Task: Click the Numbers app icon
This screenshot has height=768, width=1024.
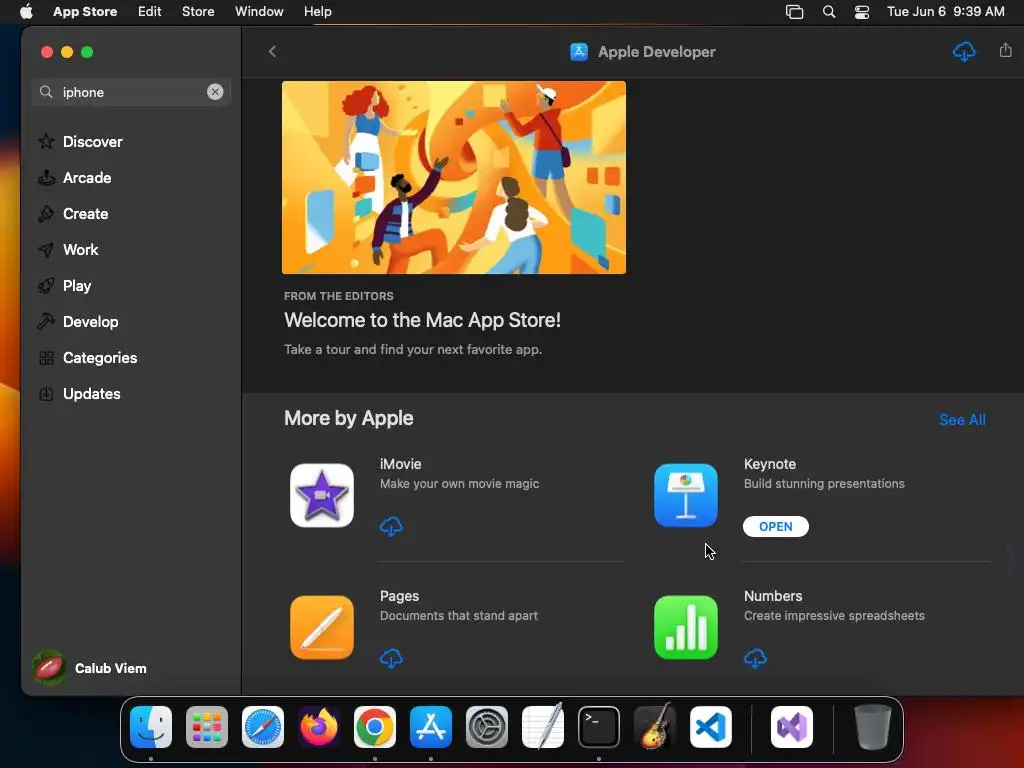Action: tap(686, 627)
